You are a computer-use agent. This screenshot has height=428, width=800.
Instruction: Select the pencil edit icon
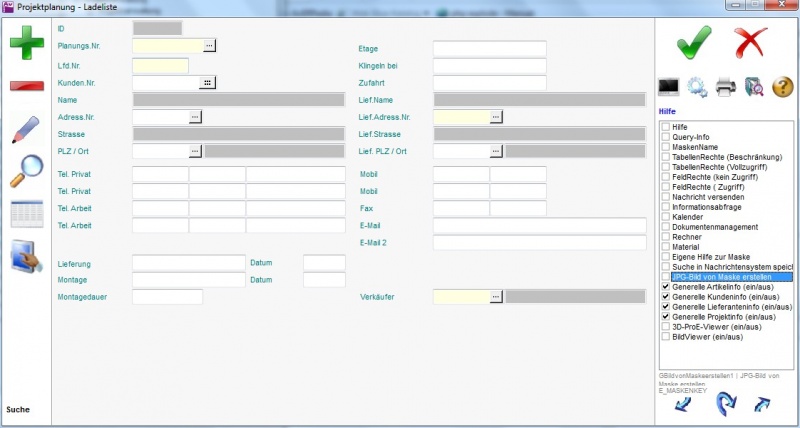pyautogui.click(x=27, y=130)
